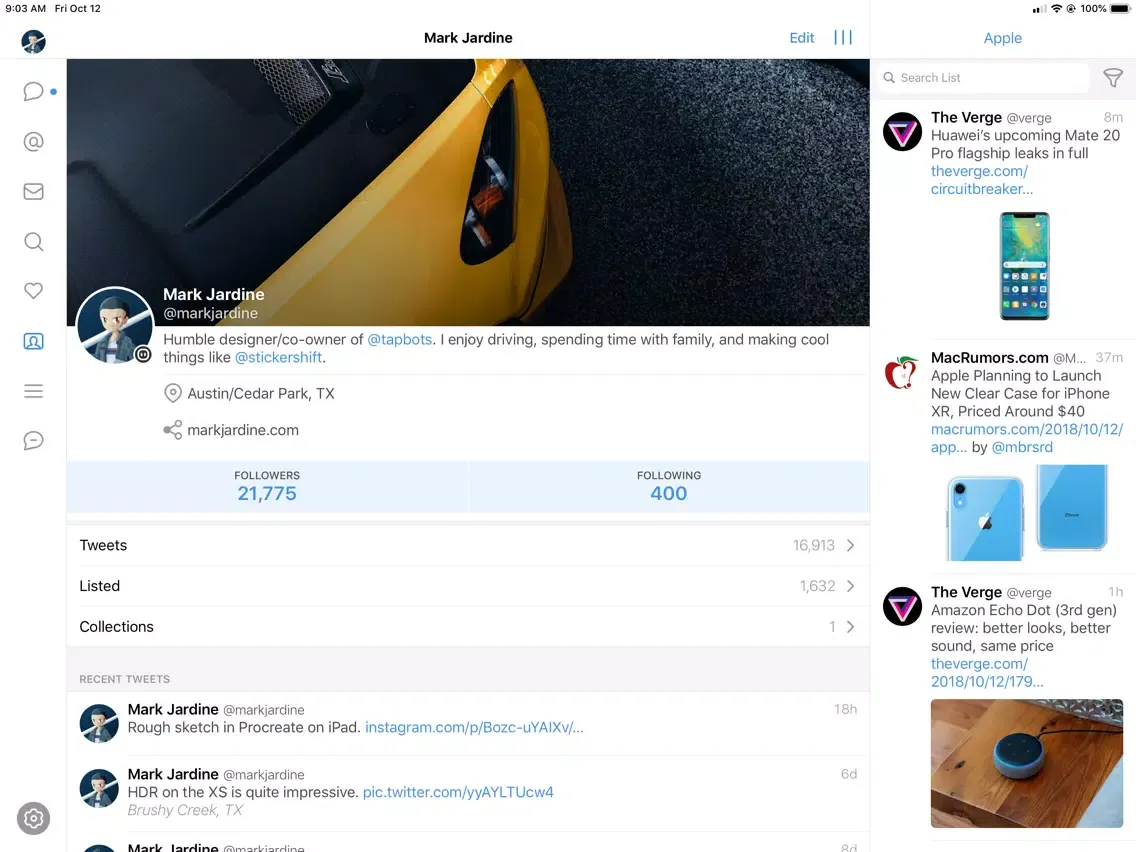Open the Search magnifier icon in sidebar
The image size is (1136, 852).
(x=33, y=241)
